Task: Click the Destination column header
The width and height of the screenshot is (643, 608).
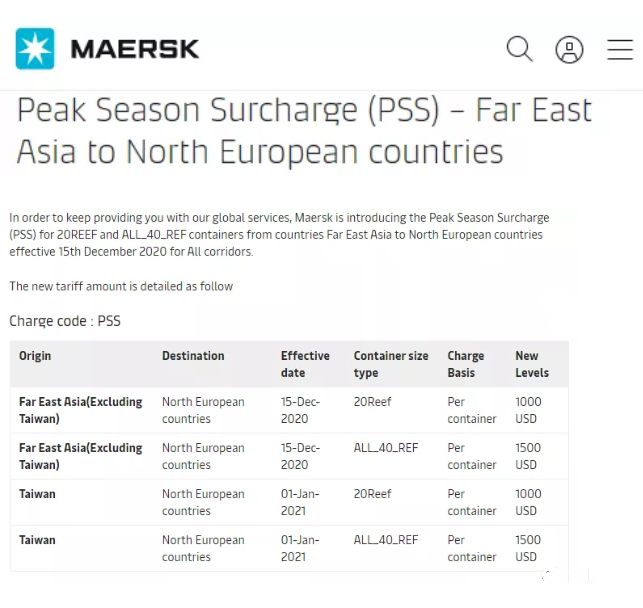Action: click(x=193, y=356)
